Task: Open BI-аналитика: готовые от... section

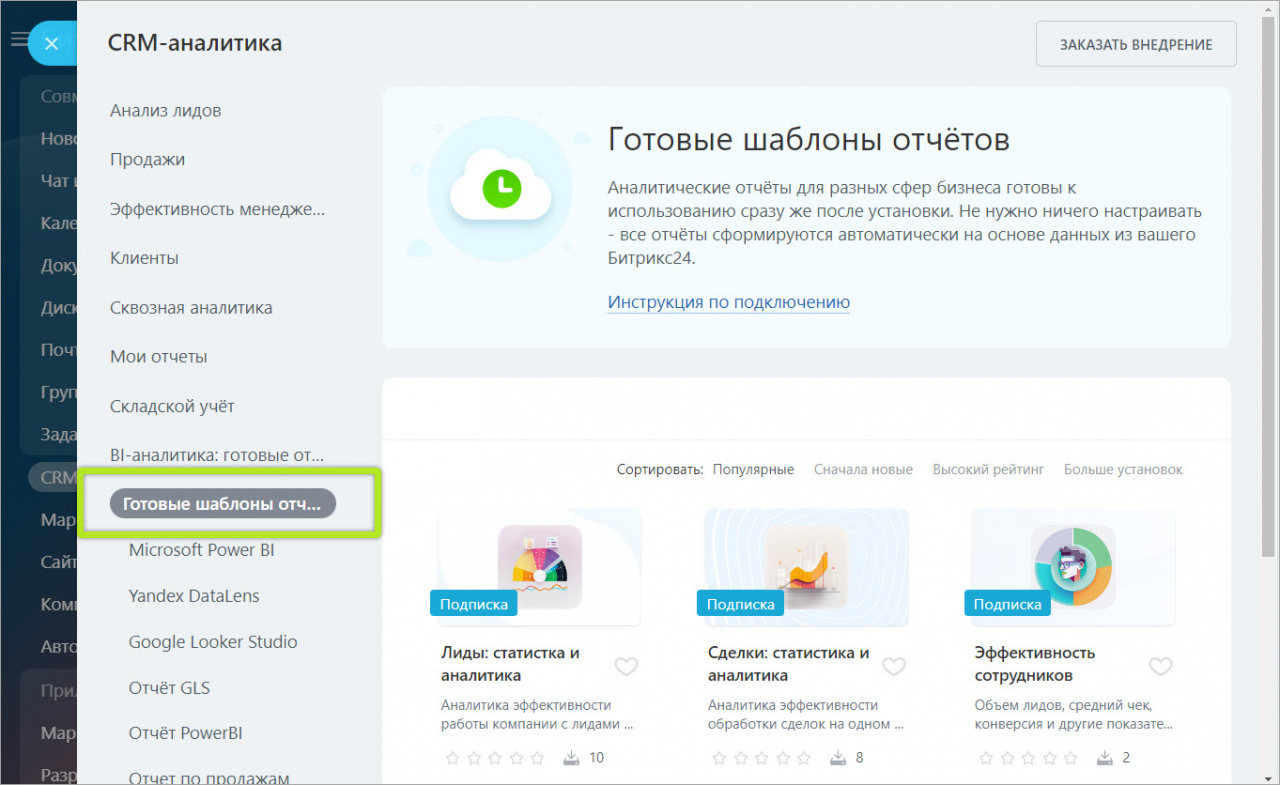Action: [217, 455]
